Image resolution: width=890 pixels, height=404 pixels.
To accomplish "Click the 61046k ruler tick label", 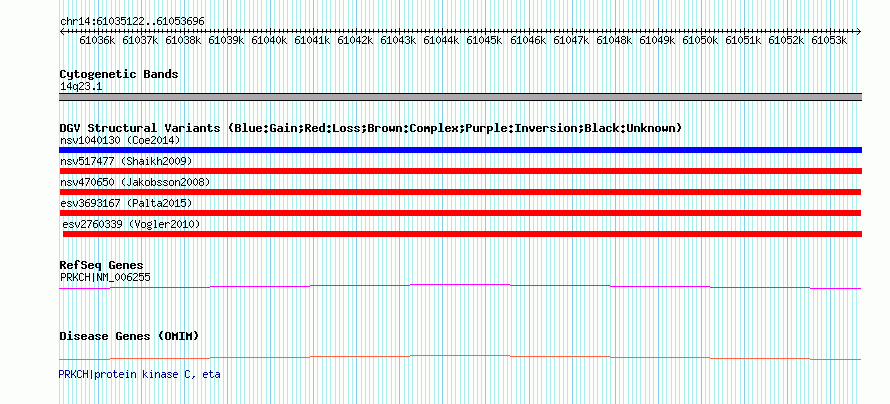I will [x=528, y=40].
